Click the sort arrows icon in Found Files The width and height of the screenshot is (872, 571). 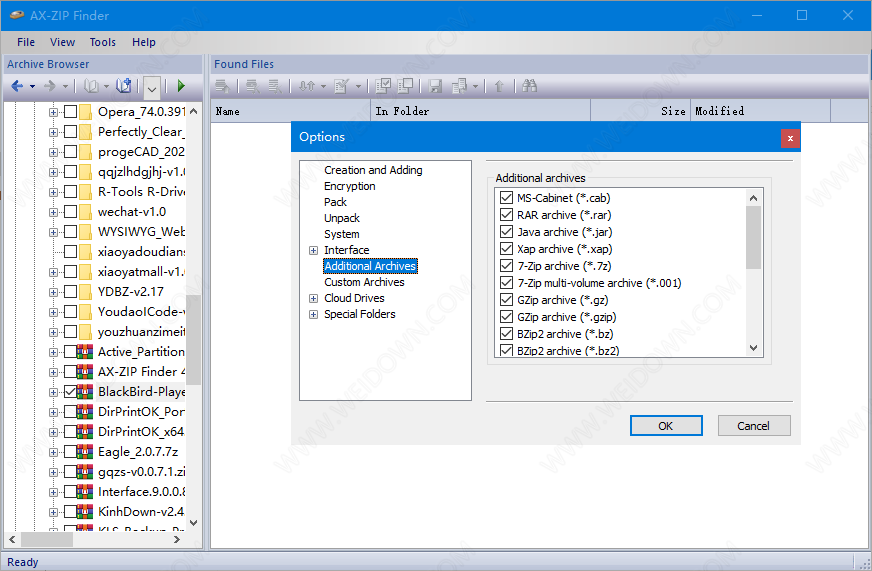307,86
